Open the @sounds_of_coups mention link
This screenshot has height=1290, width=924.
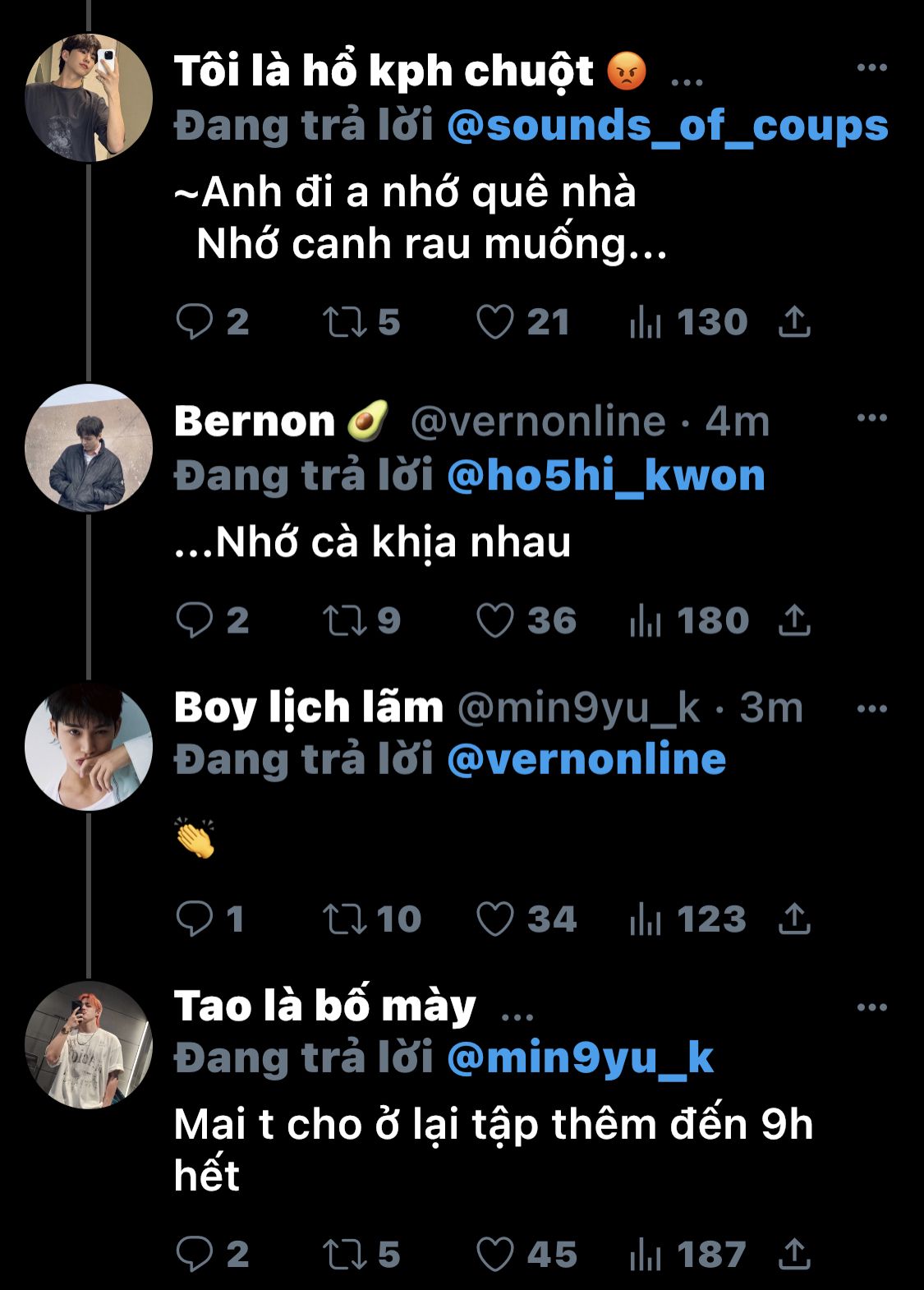coord(668,127)
